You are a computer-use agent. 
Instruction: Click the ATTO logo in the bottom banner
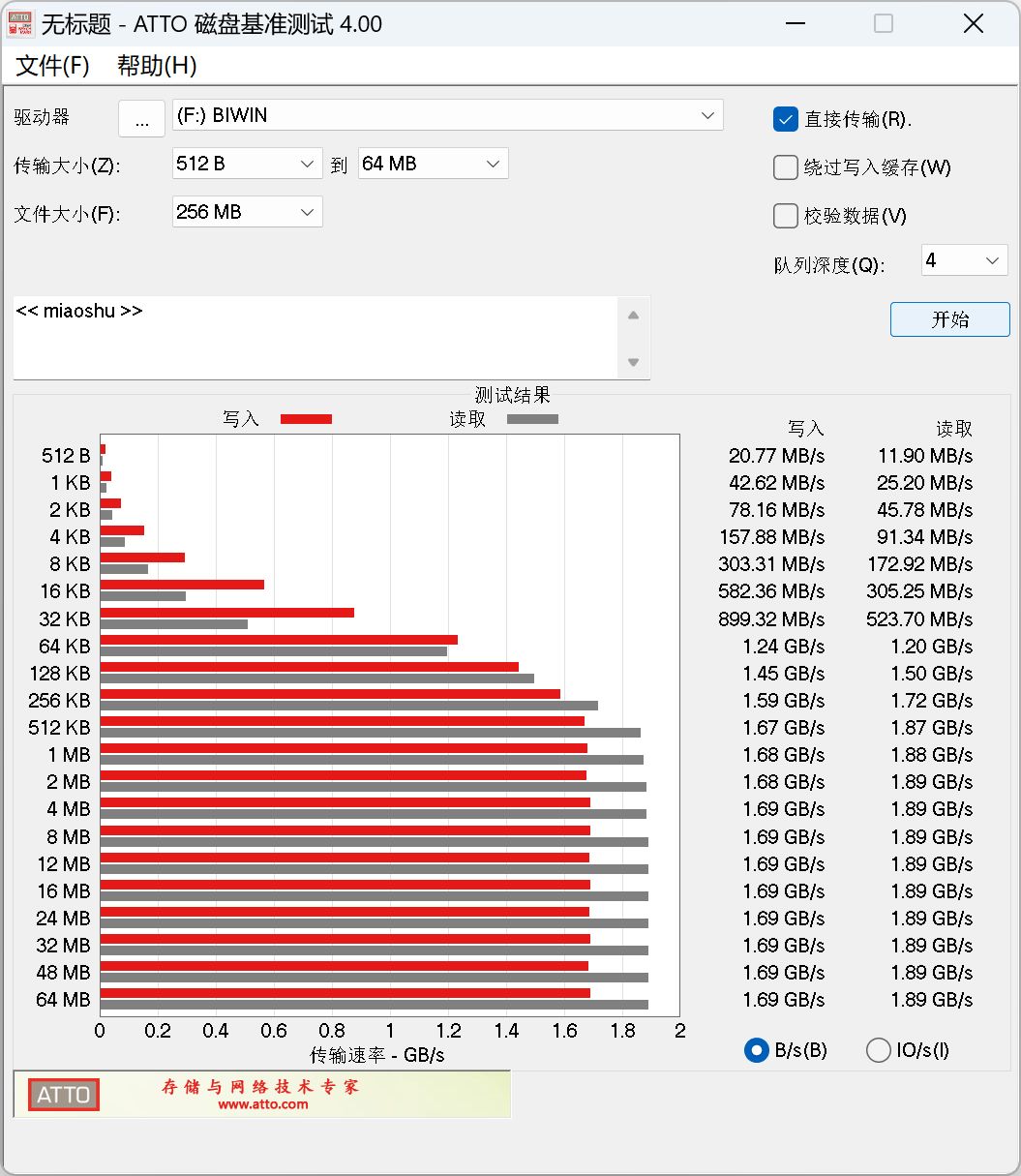click(62, 1095)
